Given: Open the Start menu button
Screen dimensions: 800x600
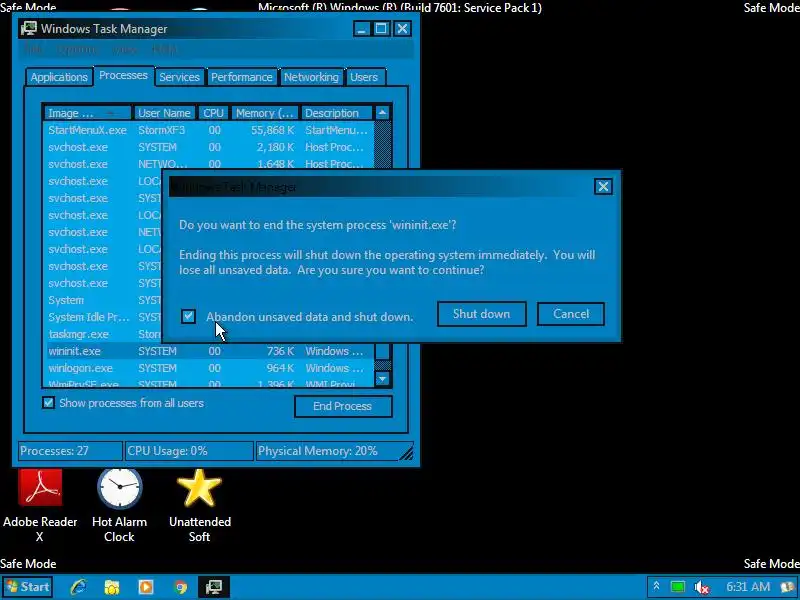Looking at the screenshot, I should [28, 587].
